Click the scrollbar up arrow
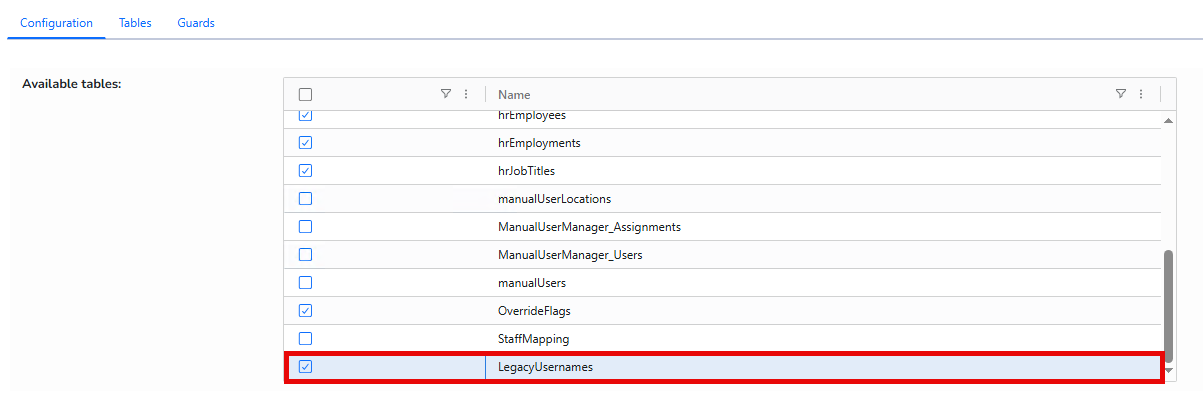The width and height of the screenshot is (1203, 396). click(x=1168, y=121)
